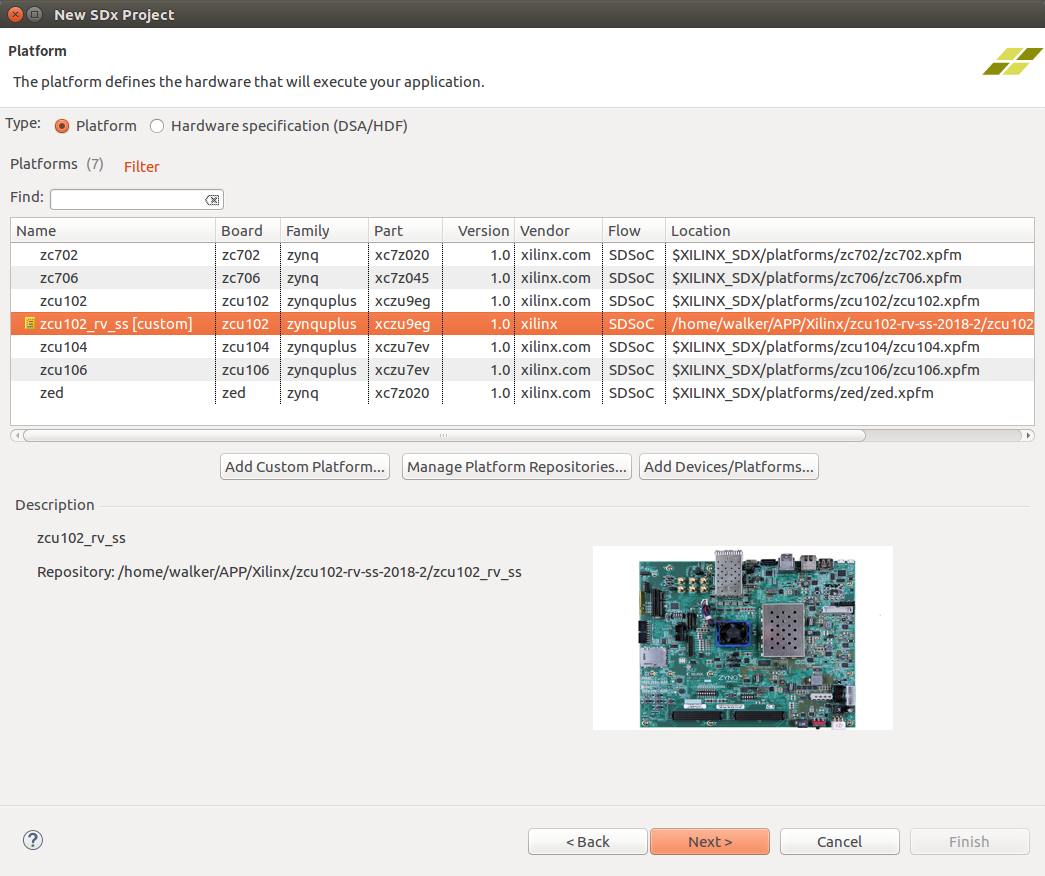Select the zcu106 platform row
The height and width of the screenshot is (876, 1045).
522,370
